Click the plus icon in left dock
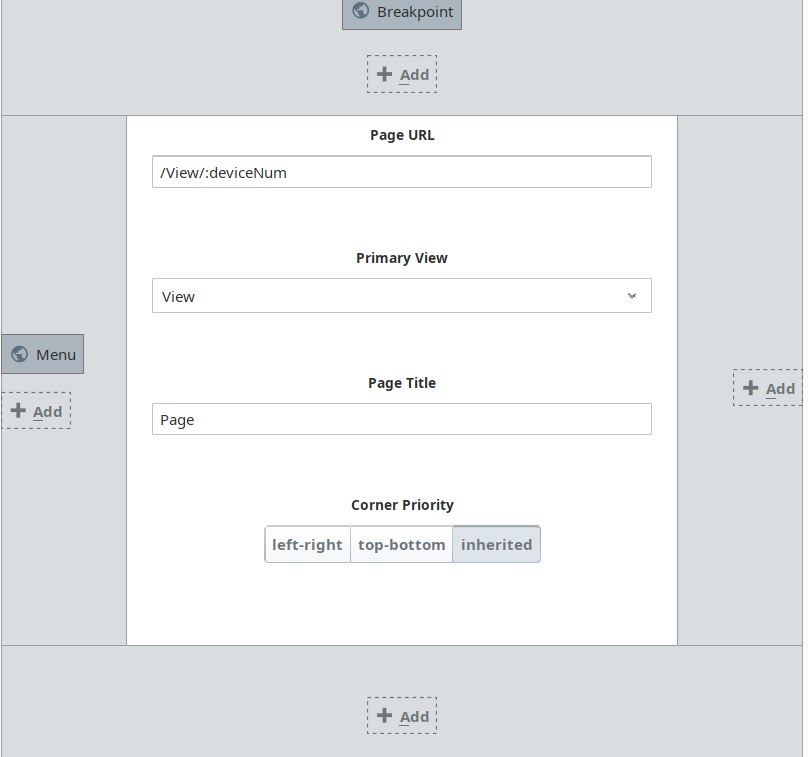The width and height of the screenshot is (808, 757). [18, 411]
